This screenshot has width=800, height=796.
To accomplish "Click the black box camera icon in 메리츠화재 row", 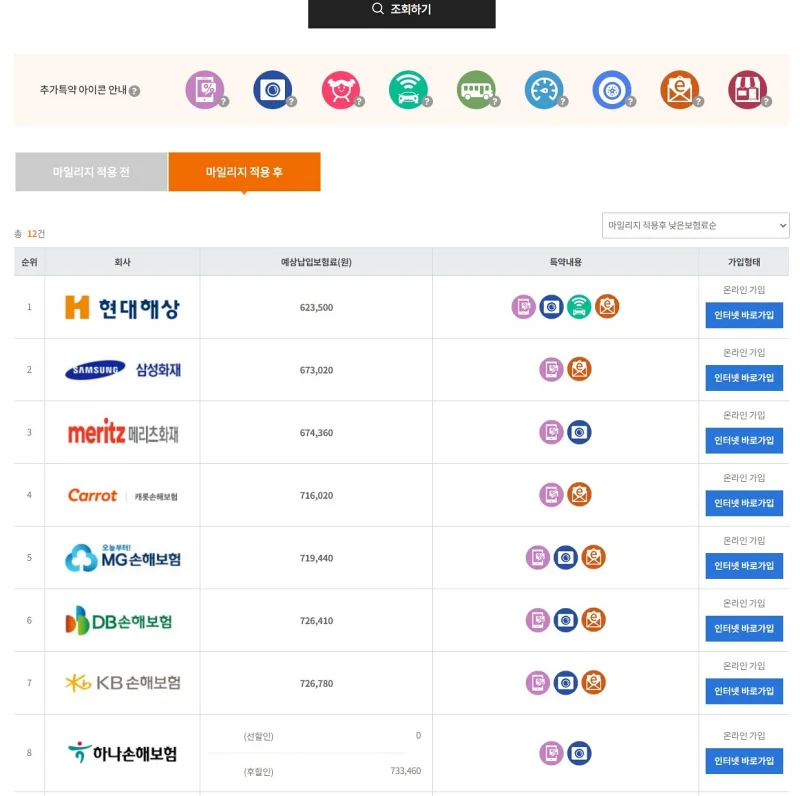I will coord(579,432).
